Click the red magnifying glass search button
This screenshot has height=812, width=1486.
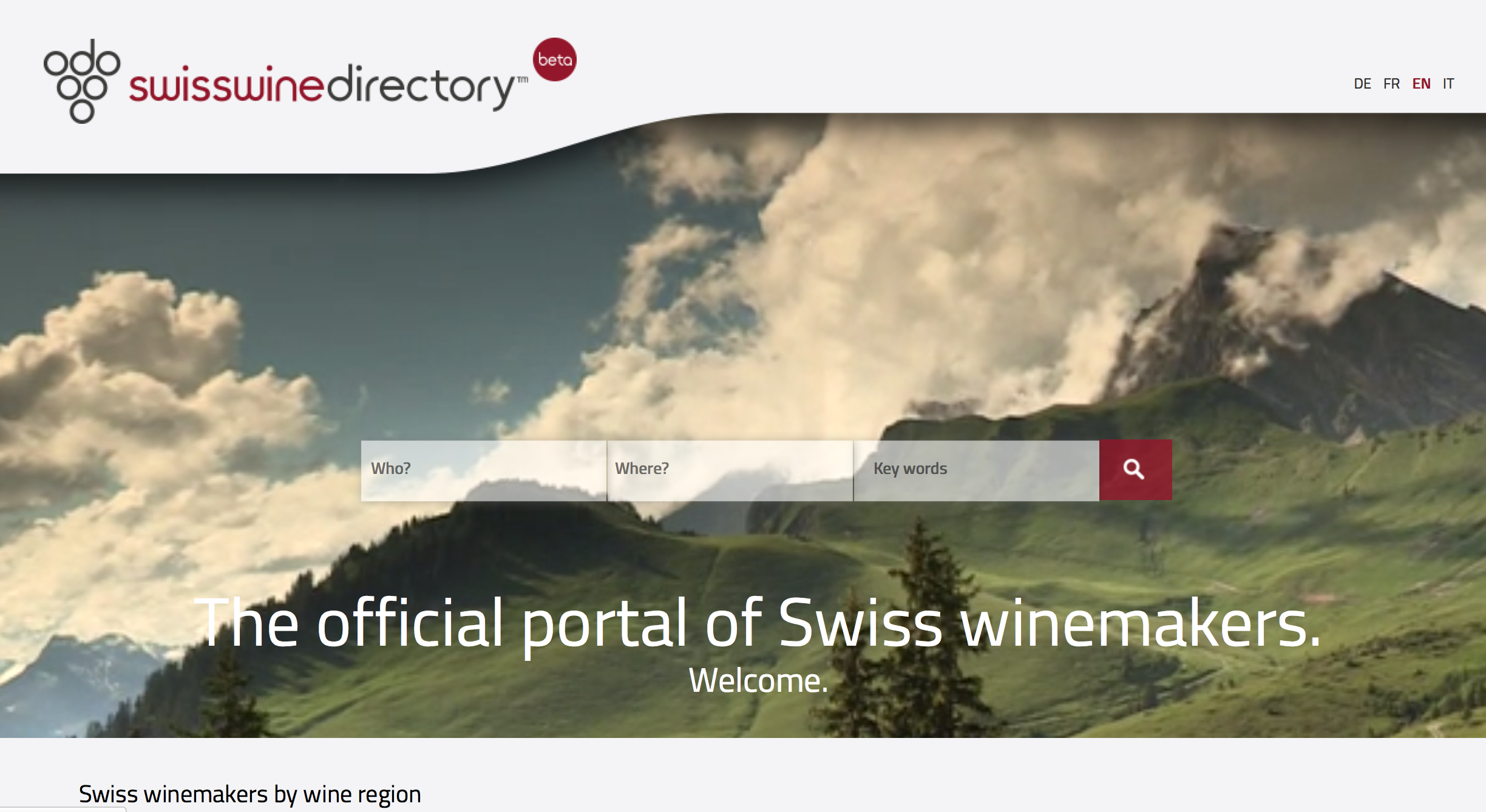[x=1135, y=470]
